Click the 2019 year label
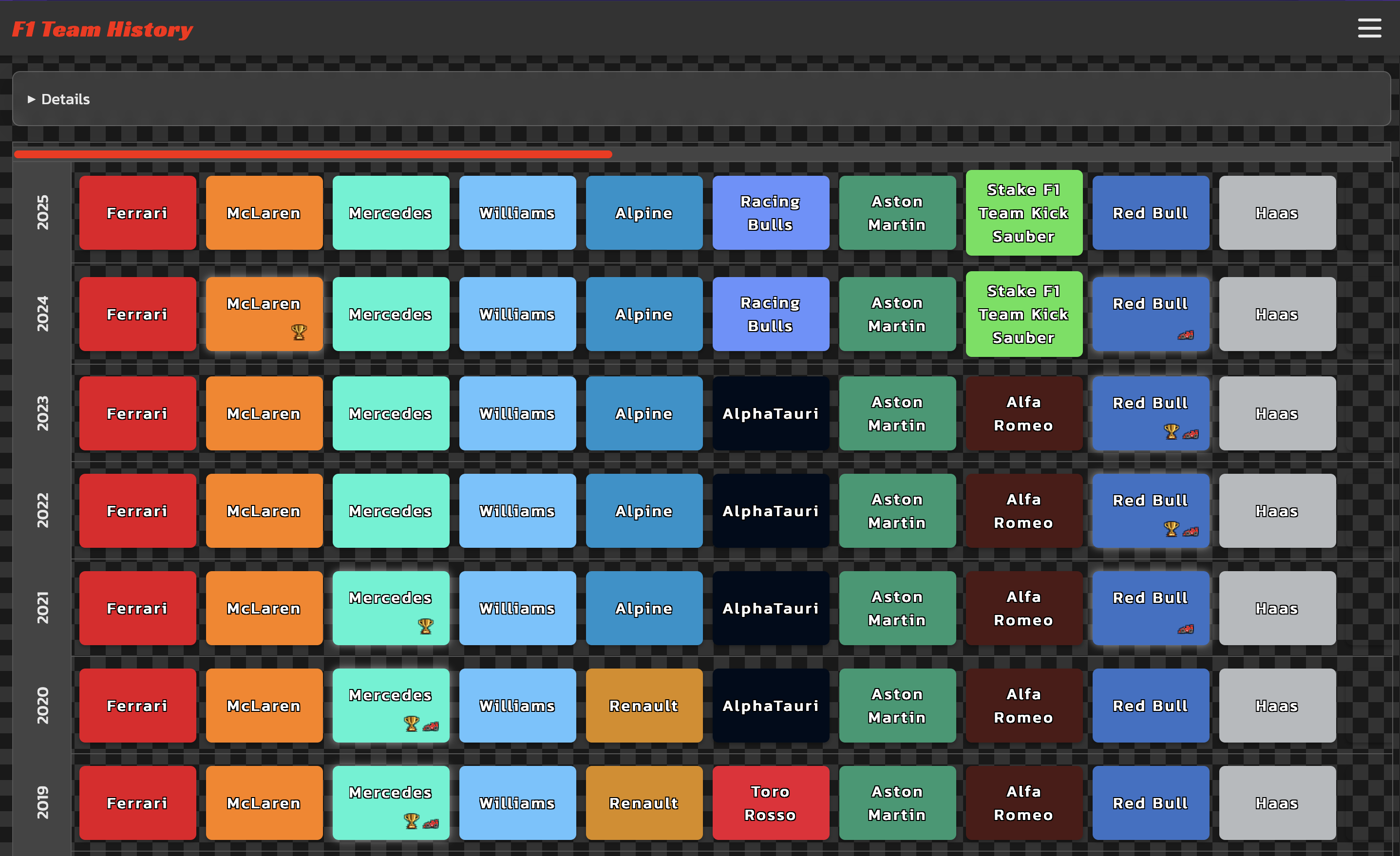This screenshot has height=856, width=1400. coord(42,802)
